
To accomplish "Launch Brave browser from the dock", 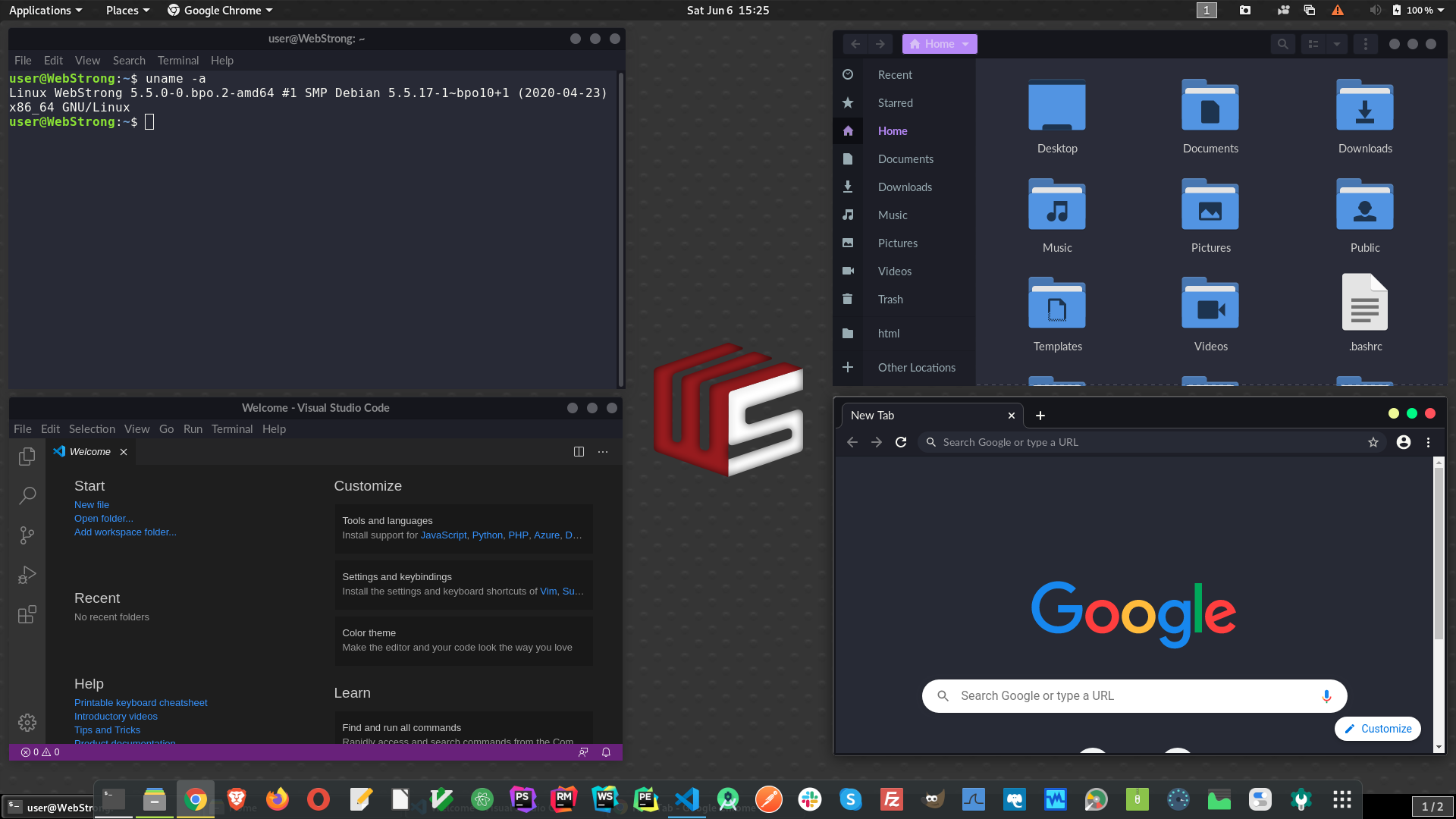I will (237, 799).
